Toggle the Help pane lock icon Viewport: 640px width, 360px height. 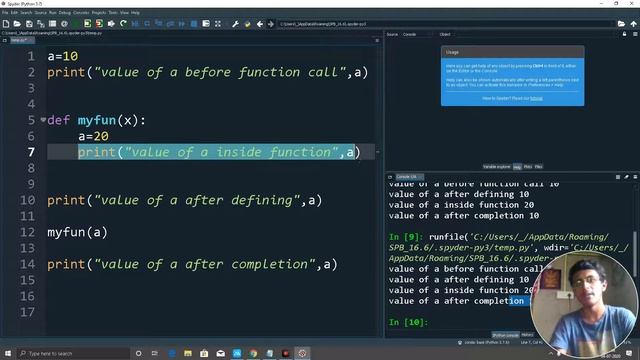point(624,34)
